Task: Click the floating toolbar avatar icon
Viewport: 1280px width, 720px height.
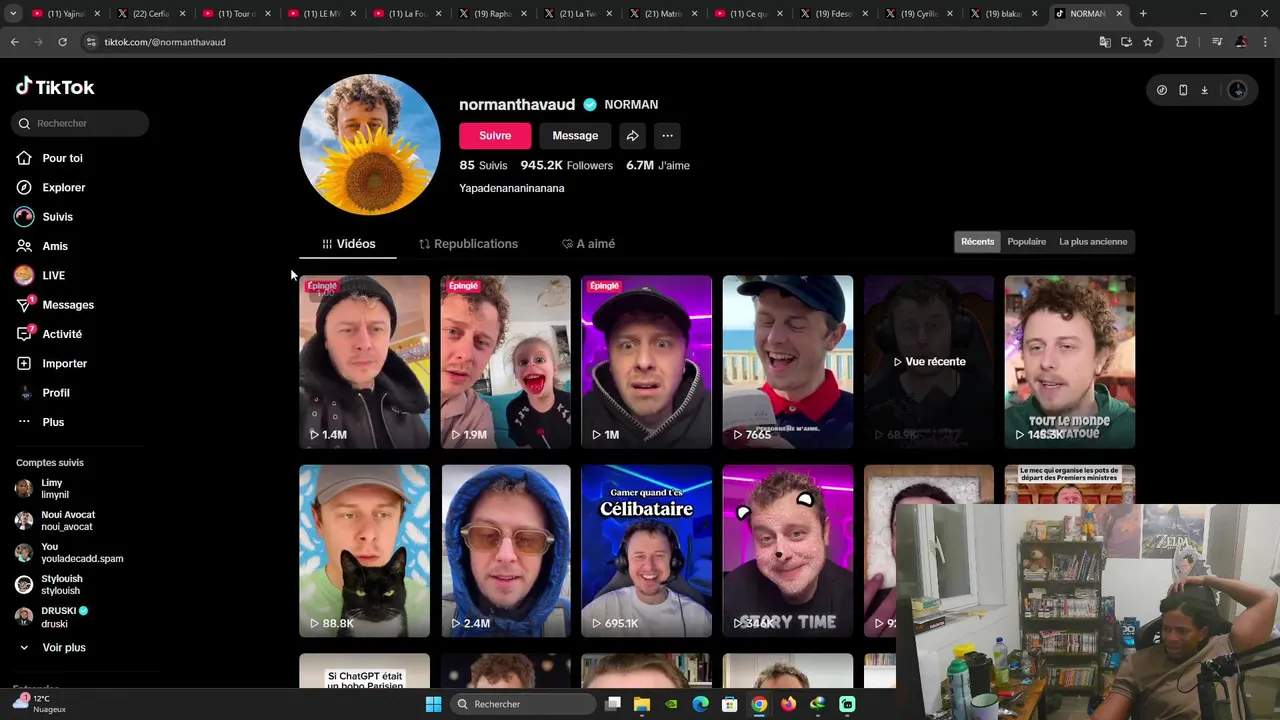Action: coord(1237,90)
